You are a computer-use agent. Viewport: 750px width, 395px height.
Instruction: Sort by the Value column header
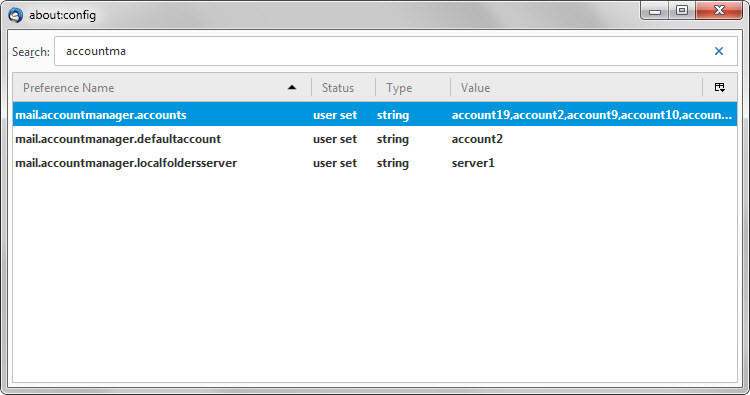click(576, 88)
